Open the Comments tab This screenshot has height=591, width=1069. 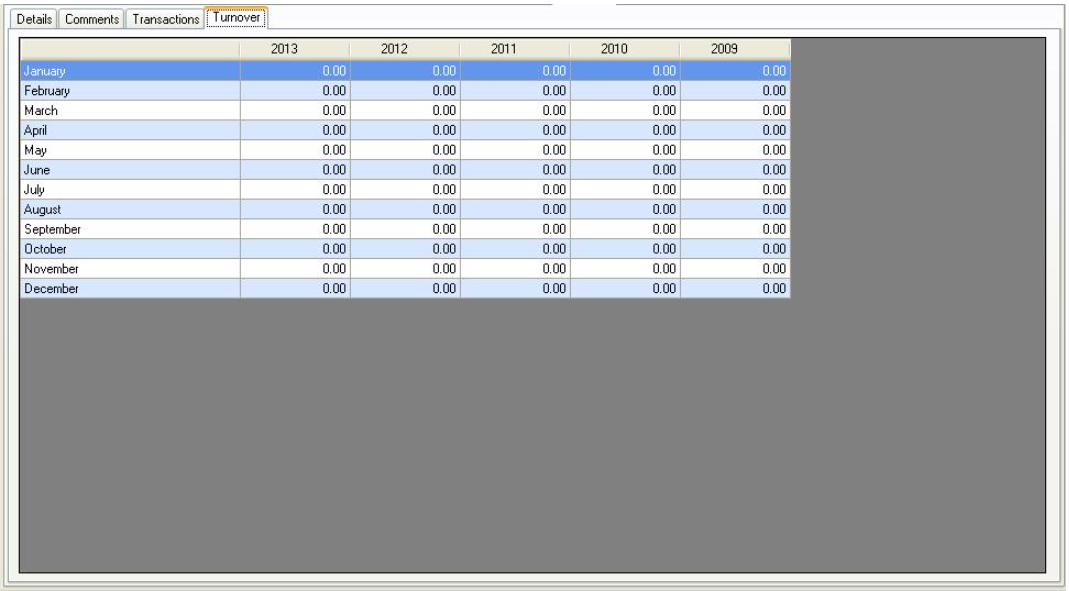click(x=91, y=19)
